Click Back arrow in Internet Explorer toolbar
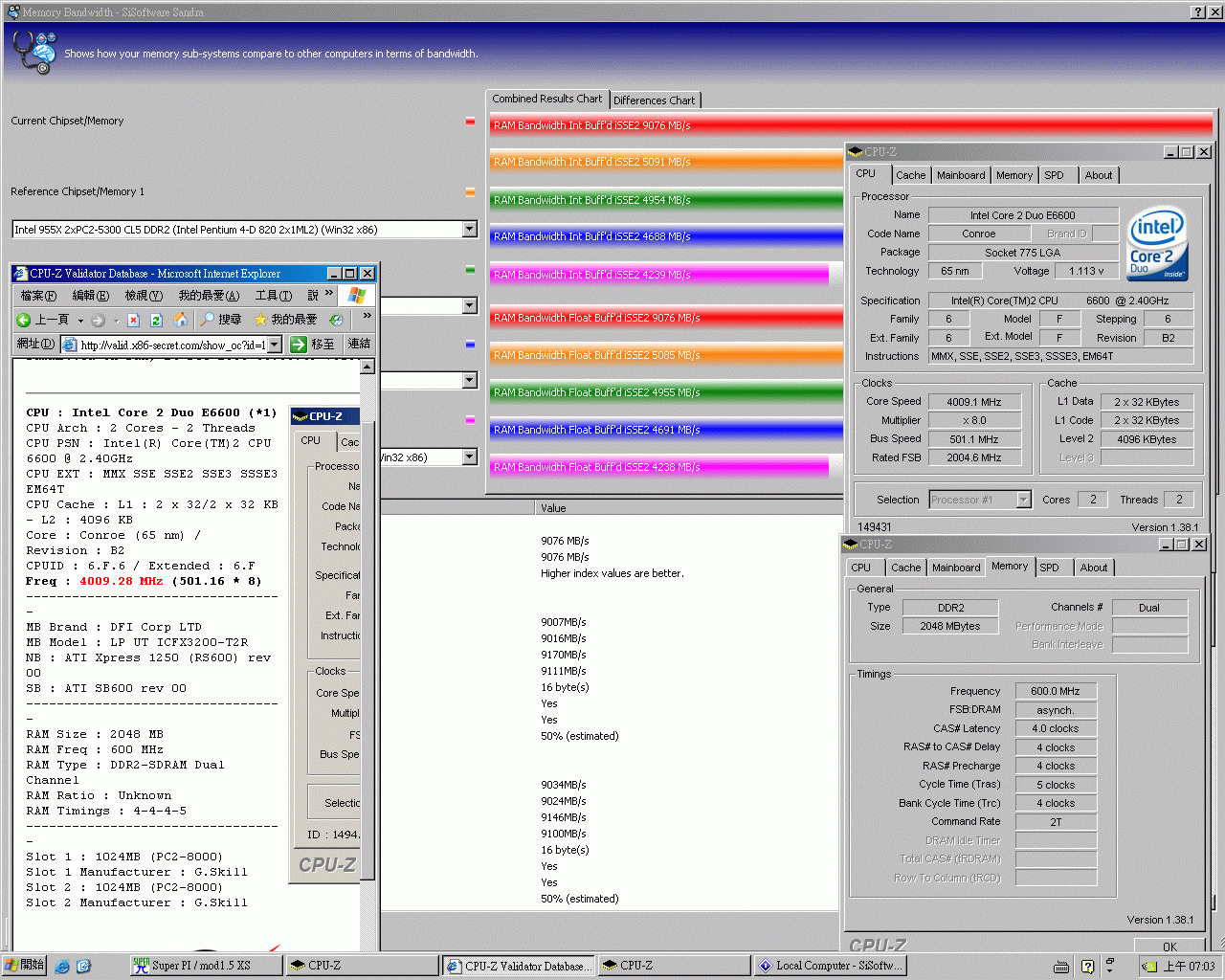 (x=24, y=320)
